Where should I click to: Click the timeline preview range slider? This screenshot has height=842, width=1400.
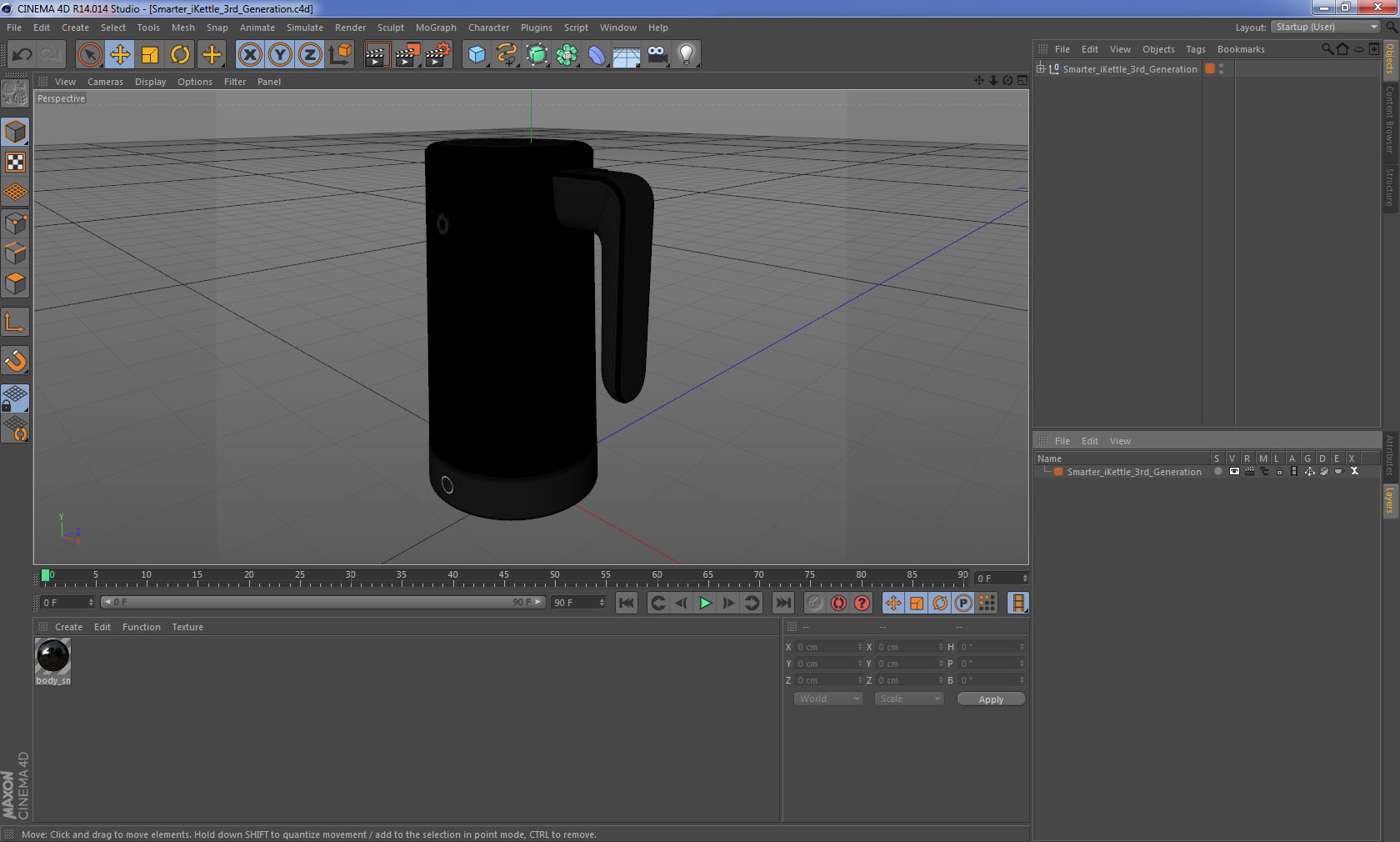coord(323,602)
